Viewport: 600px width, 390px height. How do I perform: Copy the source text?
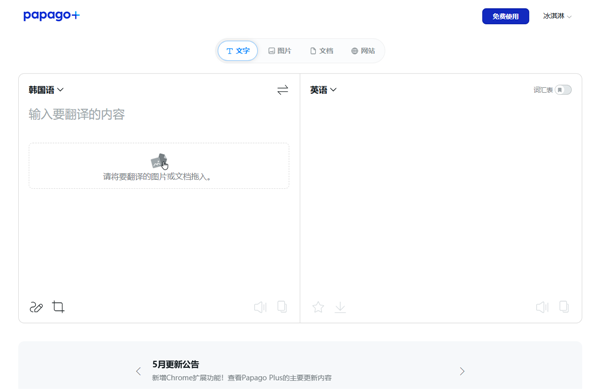coord(282,307)
